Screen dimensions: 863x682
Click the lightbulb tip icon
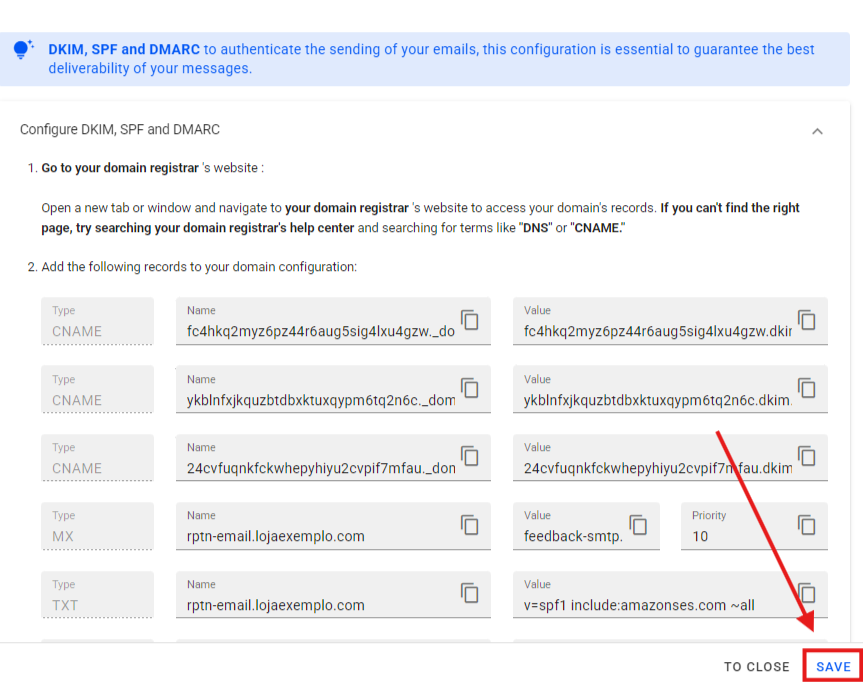pos(24,50)
